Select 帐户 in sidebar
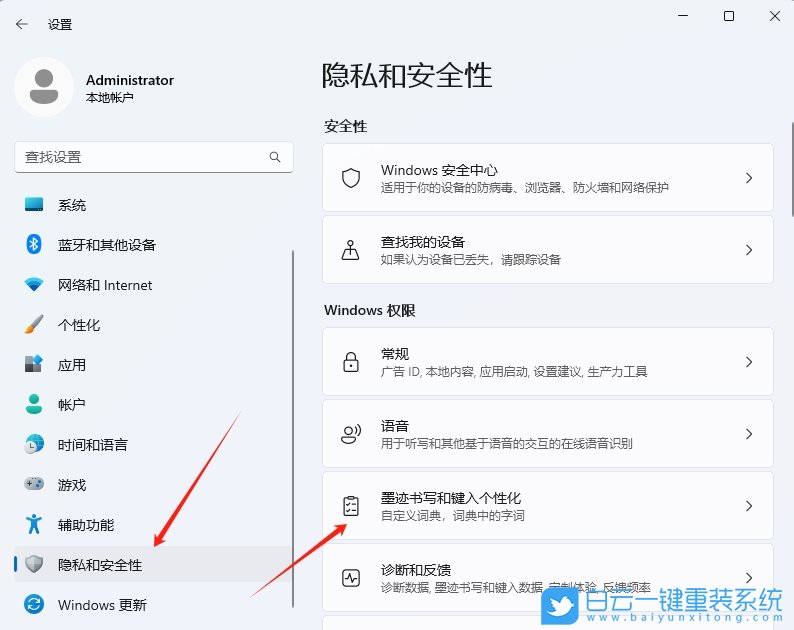The height and width of the screenshot is (630, 794). [x=153, y=405]
